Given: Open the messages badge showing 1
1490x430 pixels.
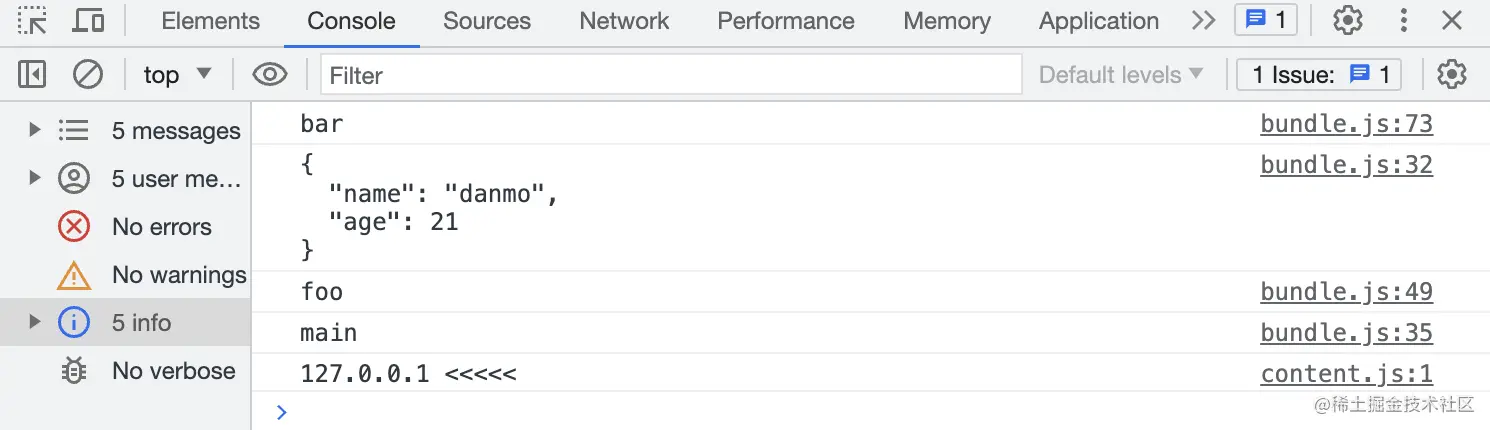Looking at the screenshot, I should coord(1266,20).
